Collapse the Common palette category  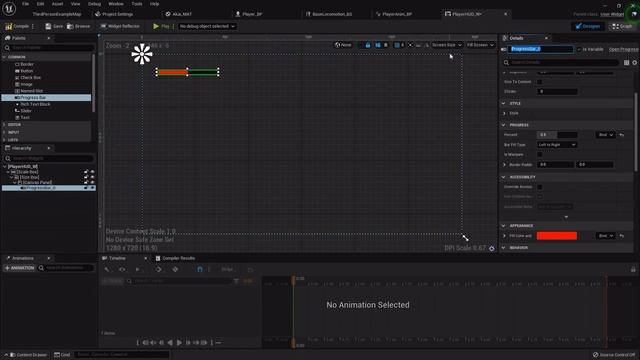click(4, 57)
